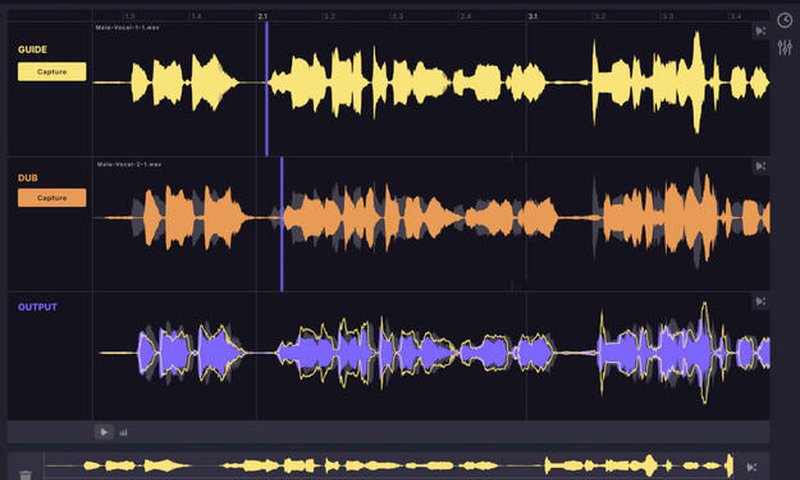Click the Capture button under DUB
This screenshot has width=800, height=480.
click(52, 198)
